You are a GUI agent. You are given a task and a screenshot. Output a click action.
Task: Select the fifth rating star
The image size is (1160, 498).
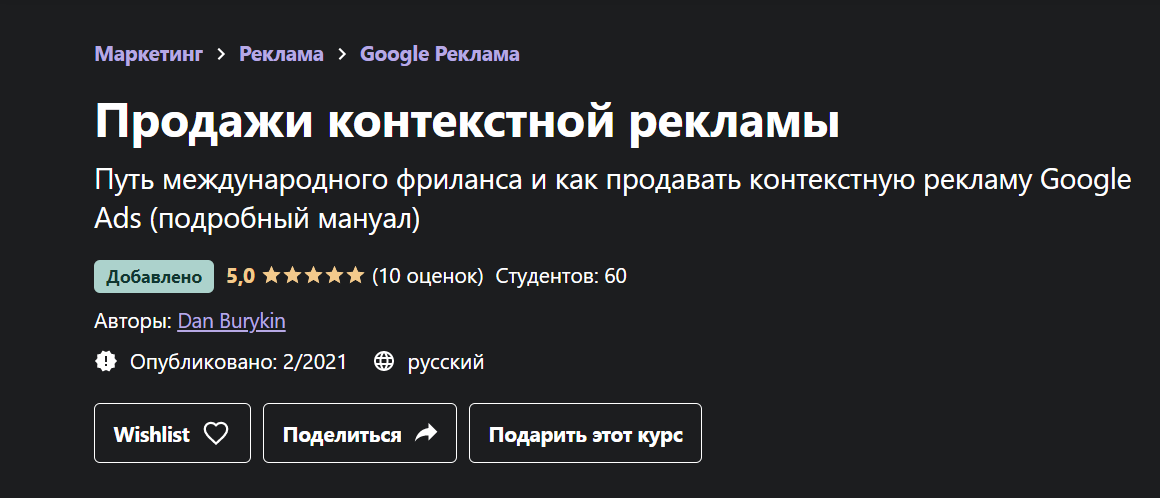tap(355, 276)
